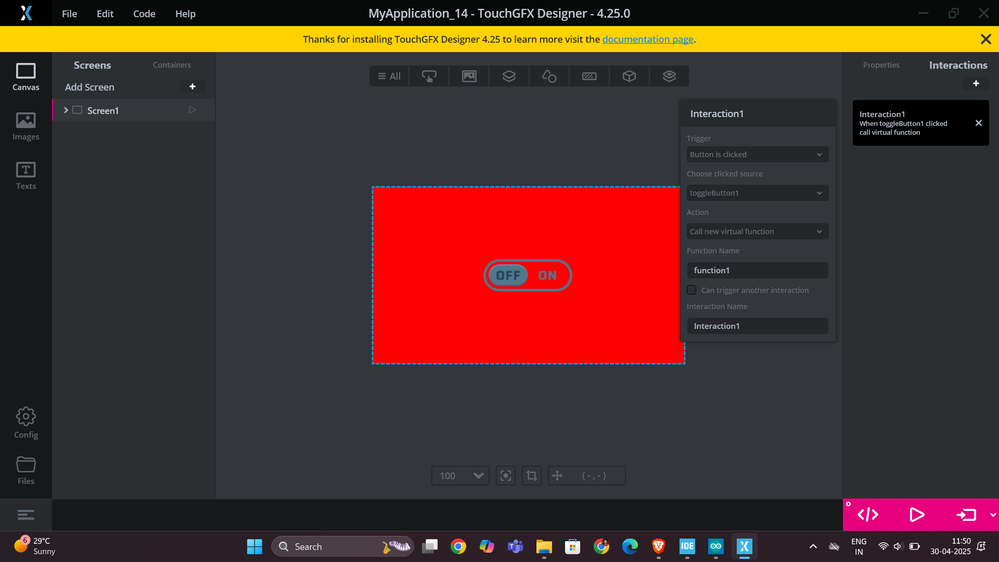The width and height of the screenshot is (999, 562).
Task: Click the TouchGFX logo icon
Action: coord(25,13)
